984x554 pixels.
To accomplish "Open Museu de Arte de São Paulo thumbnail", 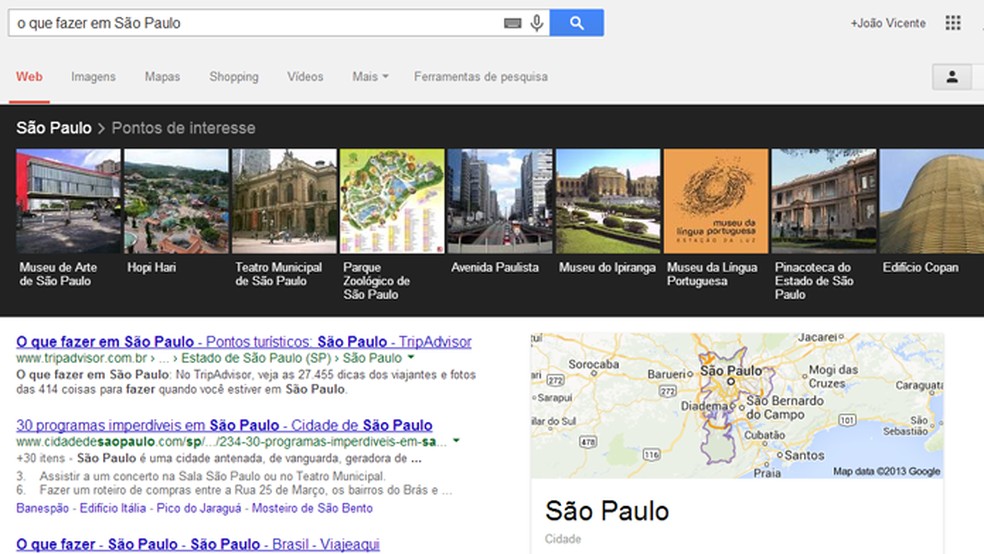I will 68,201.
